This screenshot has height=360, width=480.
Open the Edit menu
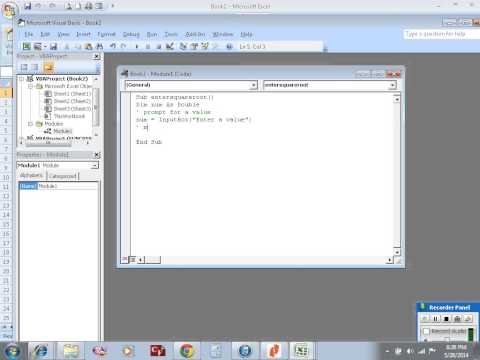(x=45, y=34)
